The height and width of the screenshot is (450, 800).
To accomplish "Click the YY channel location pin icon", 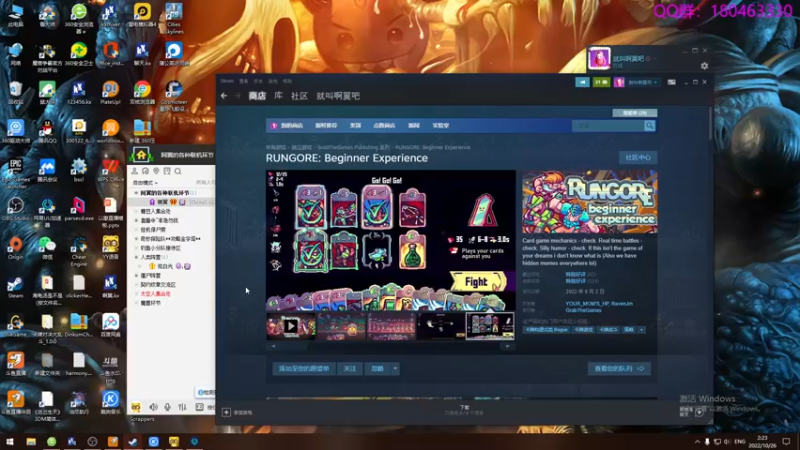I will point(156,171).
